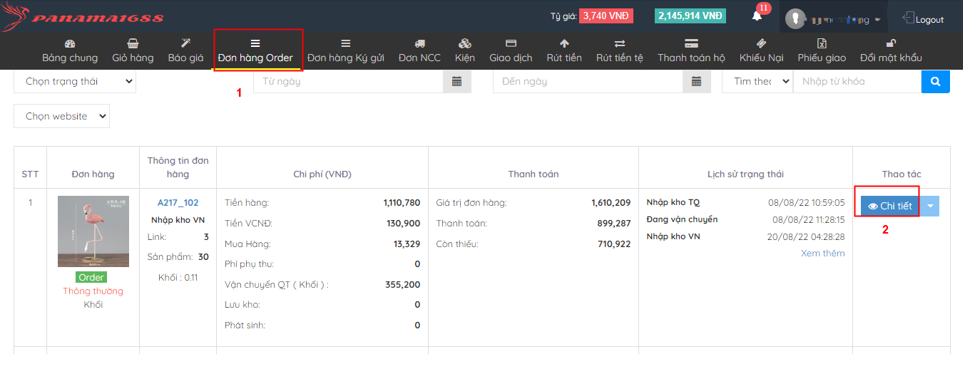Click the green Order label
This screenshot has width=963, height=378.
pos(92,277)
